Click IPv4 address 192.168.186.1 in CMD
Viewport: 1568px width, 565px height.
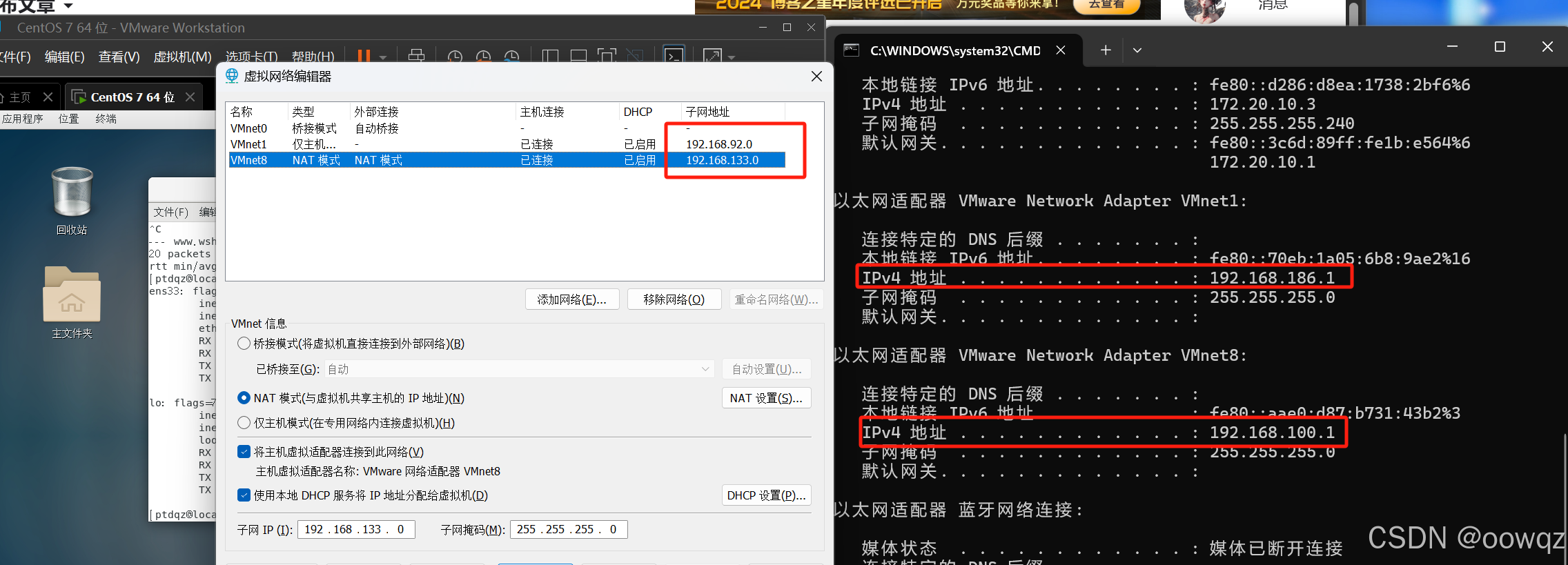tap(1272, 278)
